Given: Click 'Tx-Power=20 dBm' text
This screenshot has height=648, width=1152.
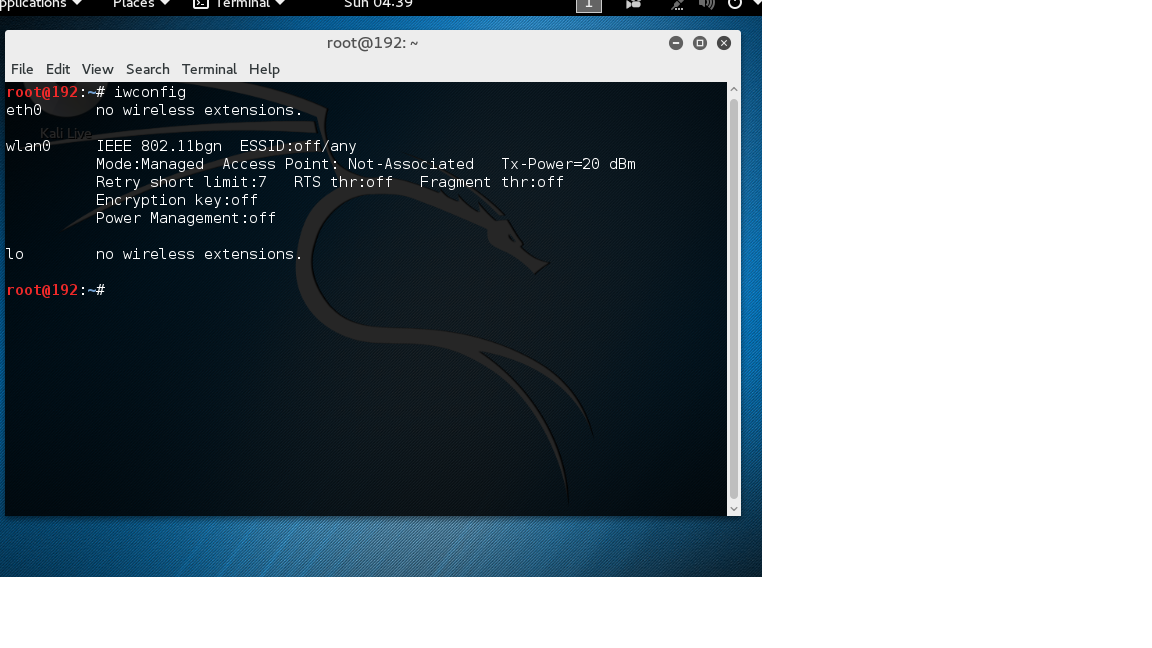Looking at the screenshot, I should coord(569,164).
